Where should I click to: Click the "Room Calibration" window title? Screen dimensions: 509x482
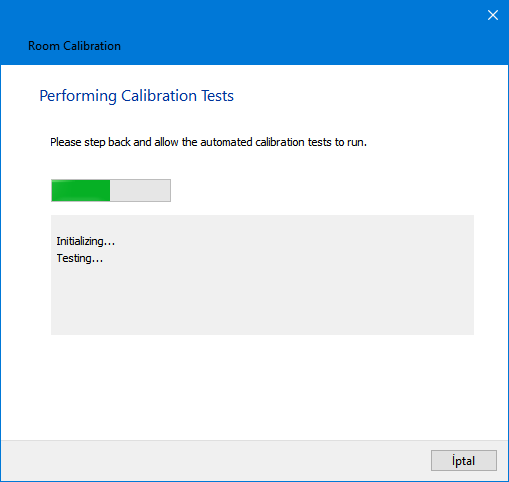click(x=74, y=46)
